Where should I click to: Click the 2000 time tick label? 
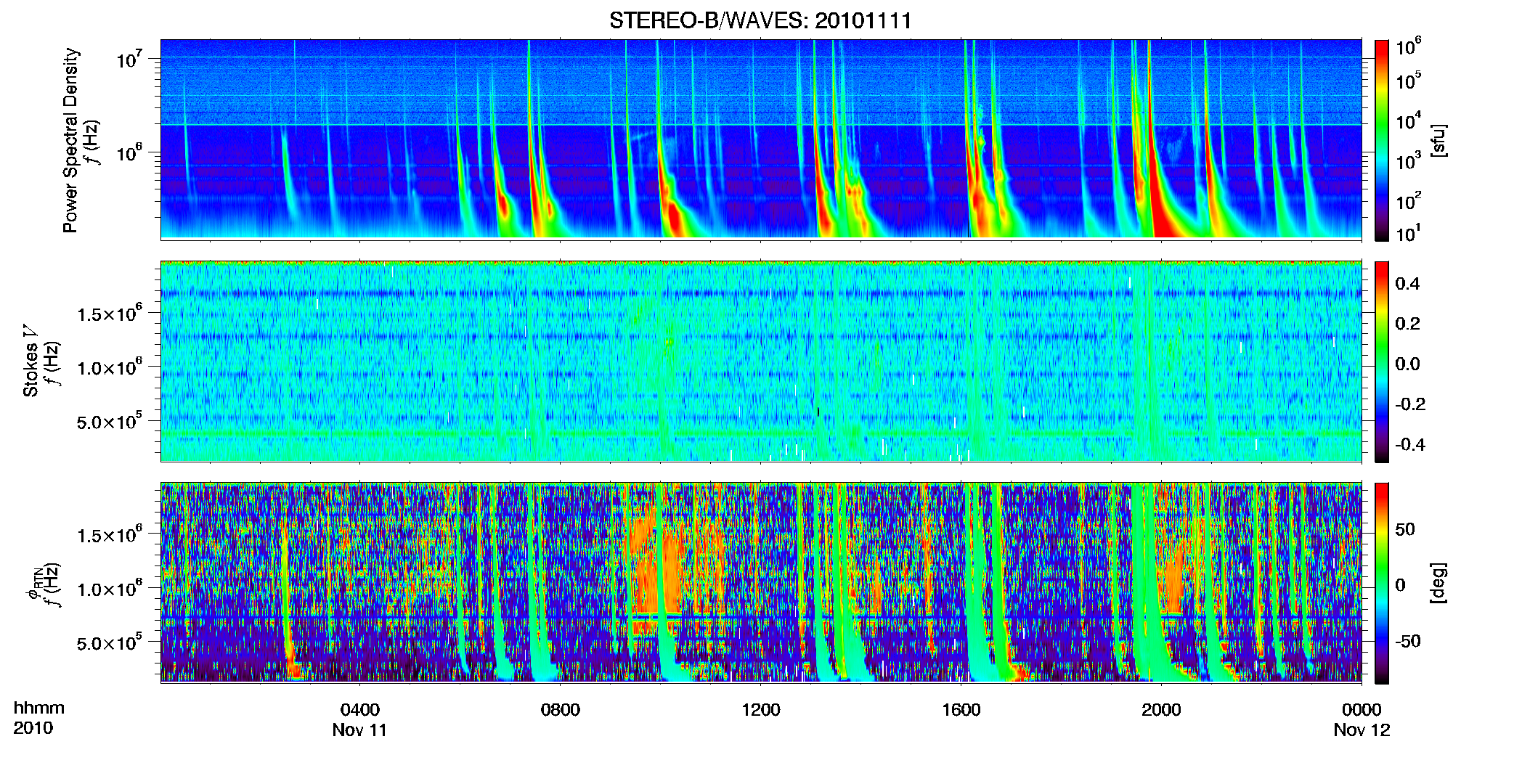[x=1161, y=710]
